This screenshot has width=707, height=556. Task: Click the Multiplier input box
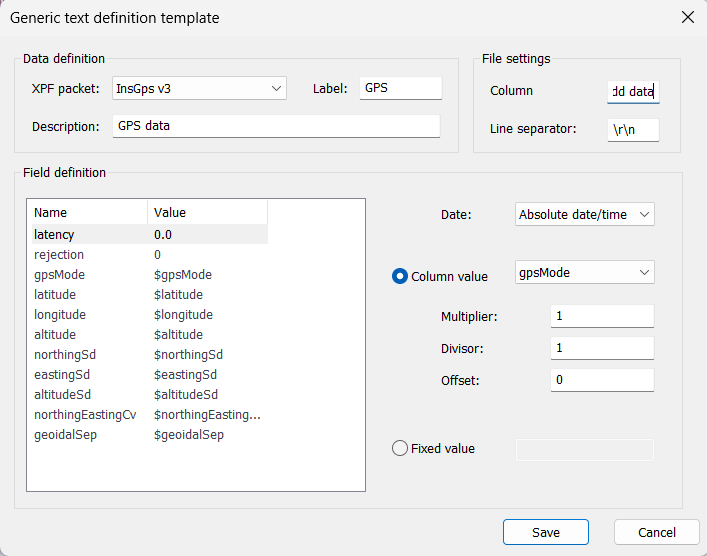point(601,316)
